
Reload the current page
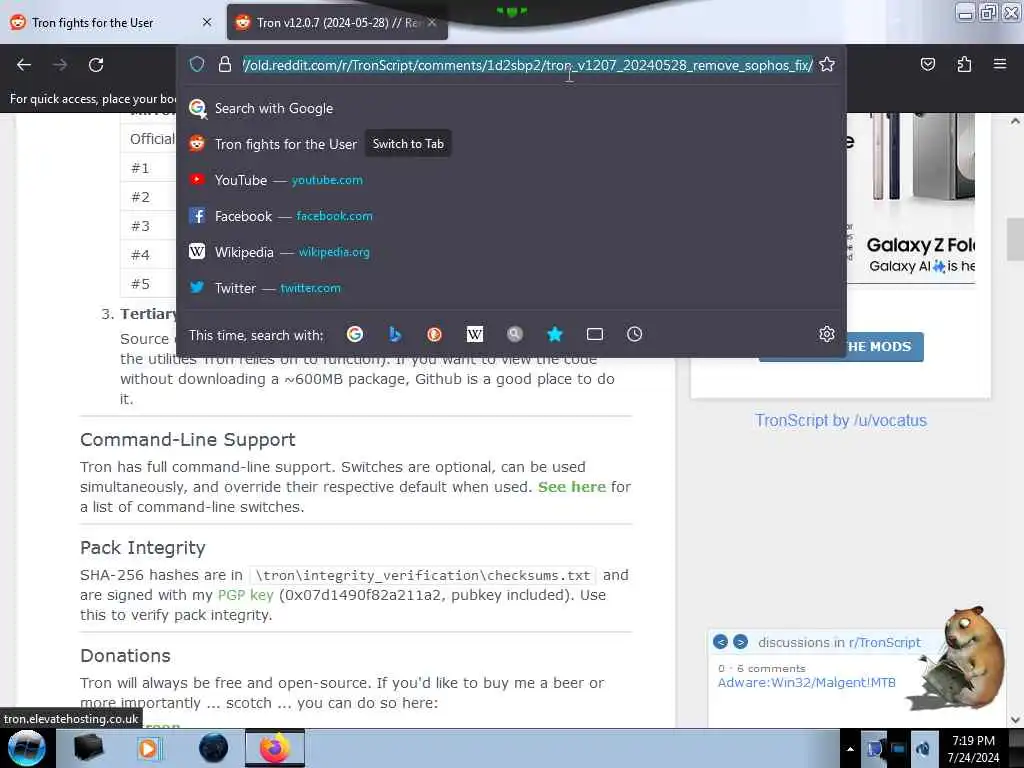tap(96, 65)
